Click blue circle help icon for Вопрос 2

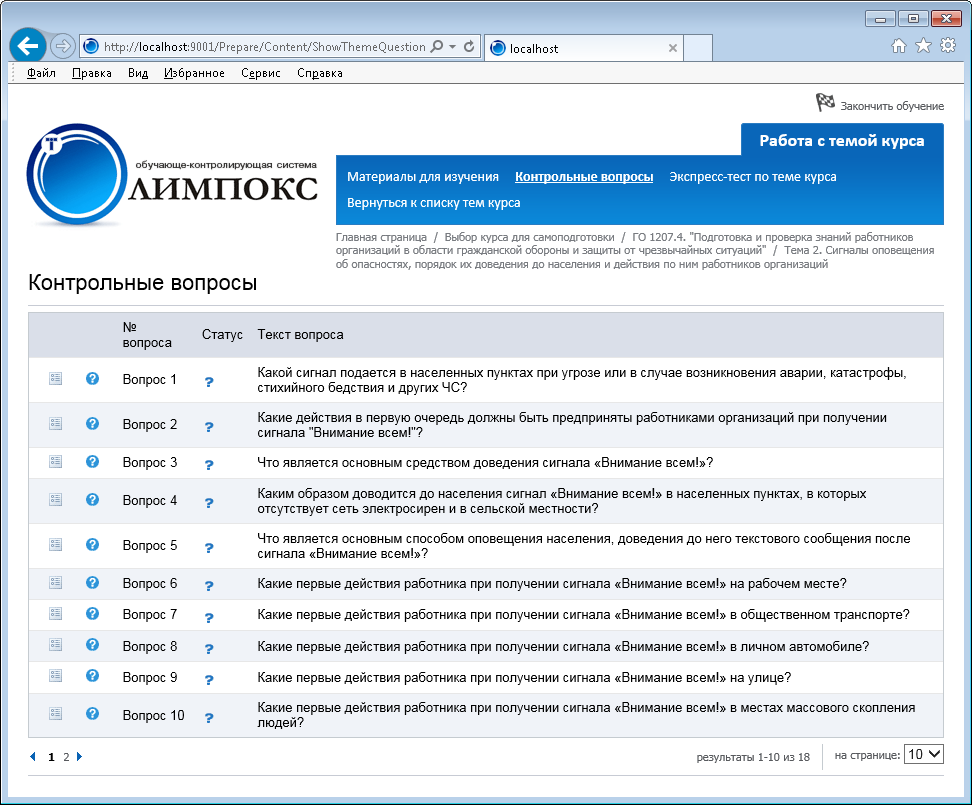92,423
